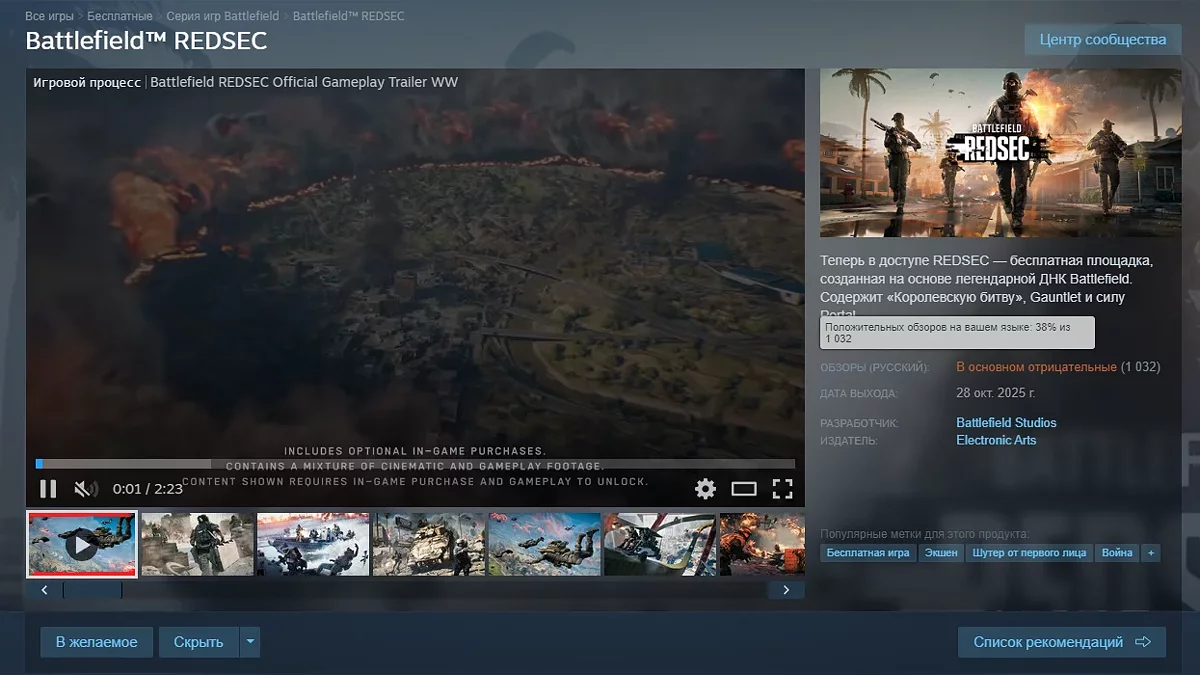
Task: Toggle theater mode for the video
Action: click(744, 489)
